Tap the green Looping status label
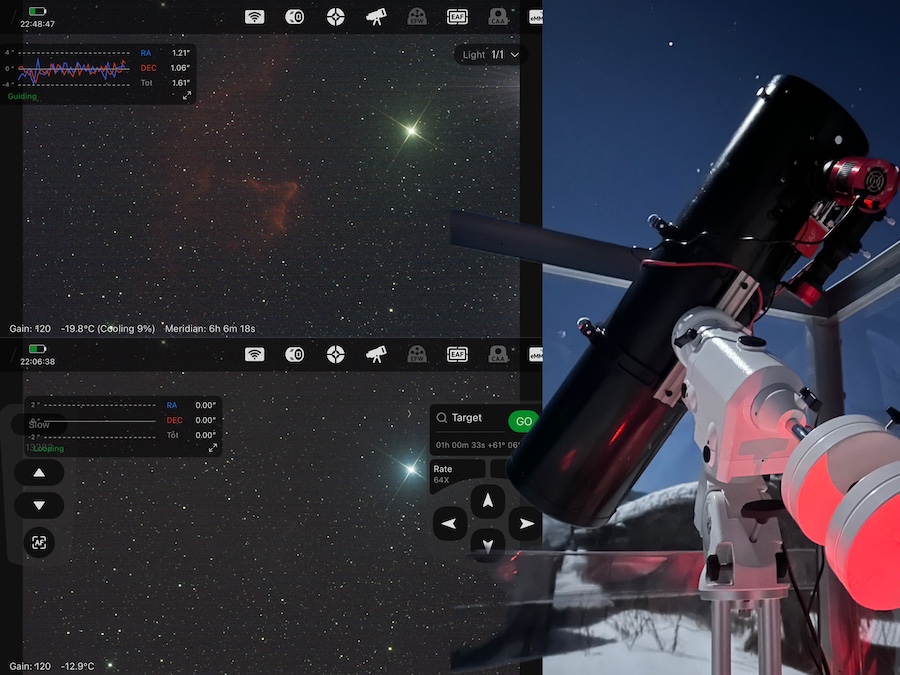 coord(48,448)
